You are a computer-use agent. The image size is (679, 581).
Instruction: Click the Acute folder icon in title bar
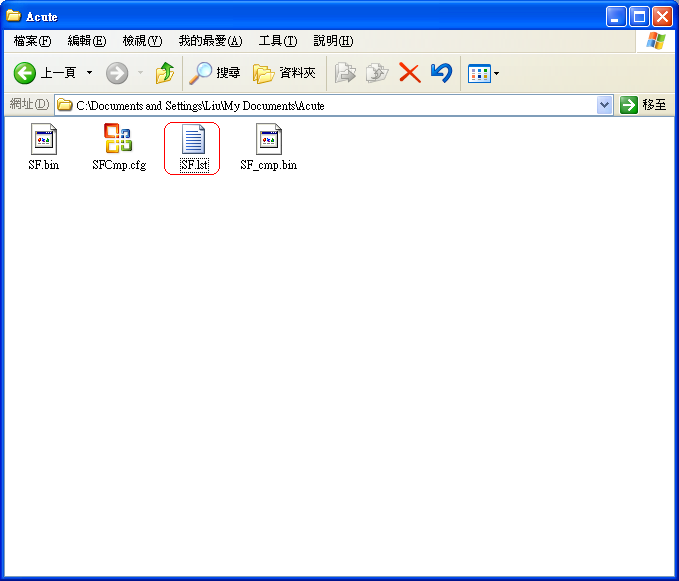tap(13, 16)
